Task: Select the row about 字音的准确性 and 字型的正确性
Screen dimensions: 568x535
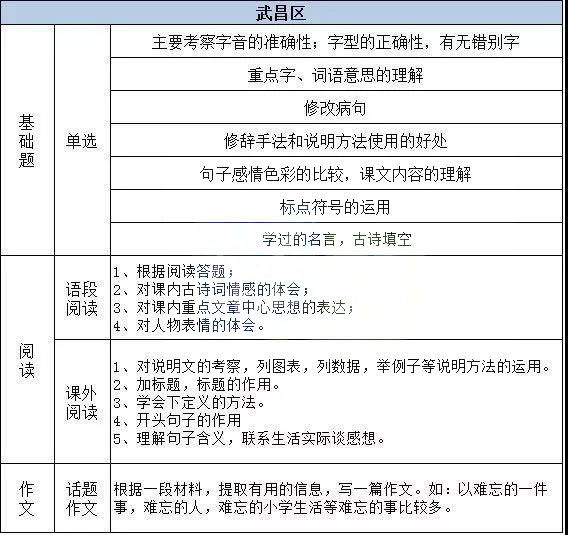Action: pyautogui.click(x=336, y=42)
